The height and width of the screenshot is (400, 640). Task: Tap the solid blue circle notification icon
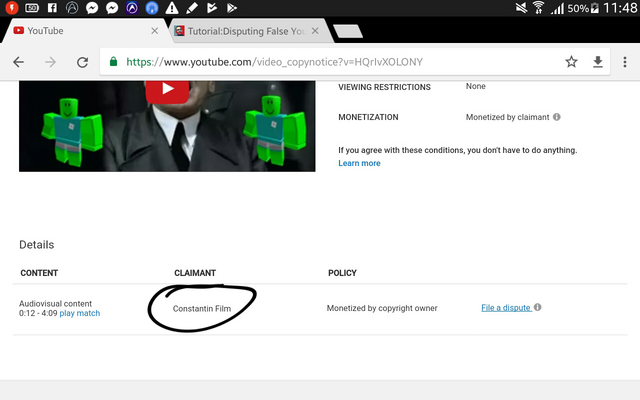pos(152,8)
